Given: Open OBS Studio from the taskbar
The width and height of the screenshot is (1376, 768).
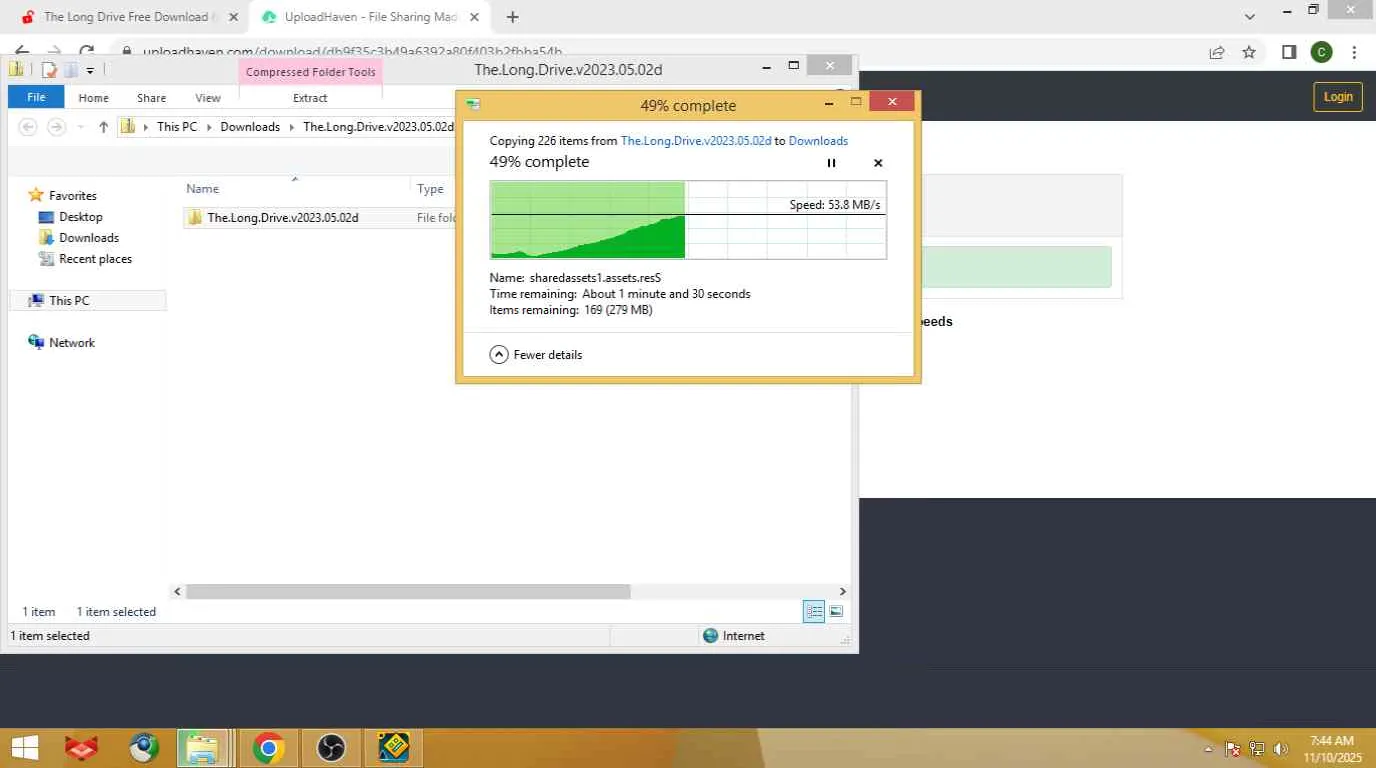Looking at the screenshot, I should [x=331, y=748].
